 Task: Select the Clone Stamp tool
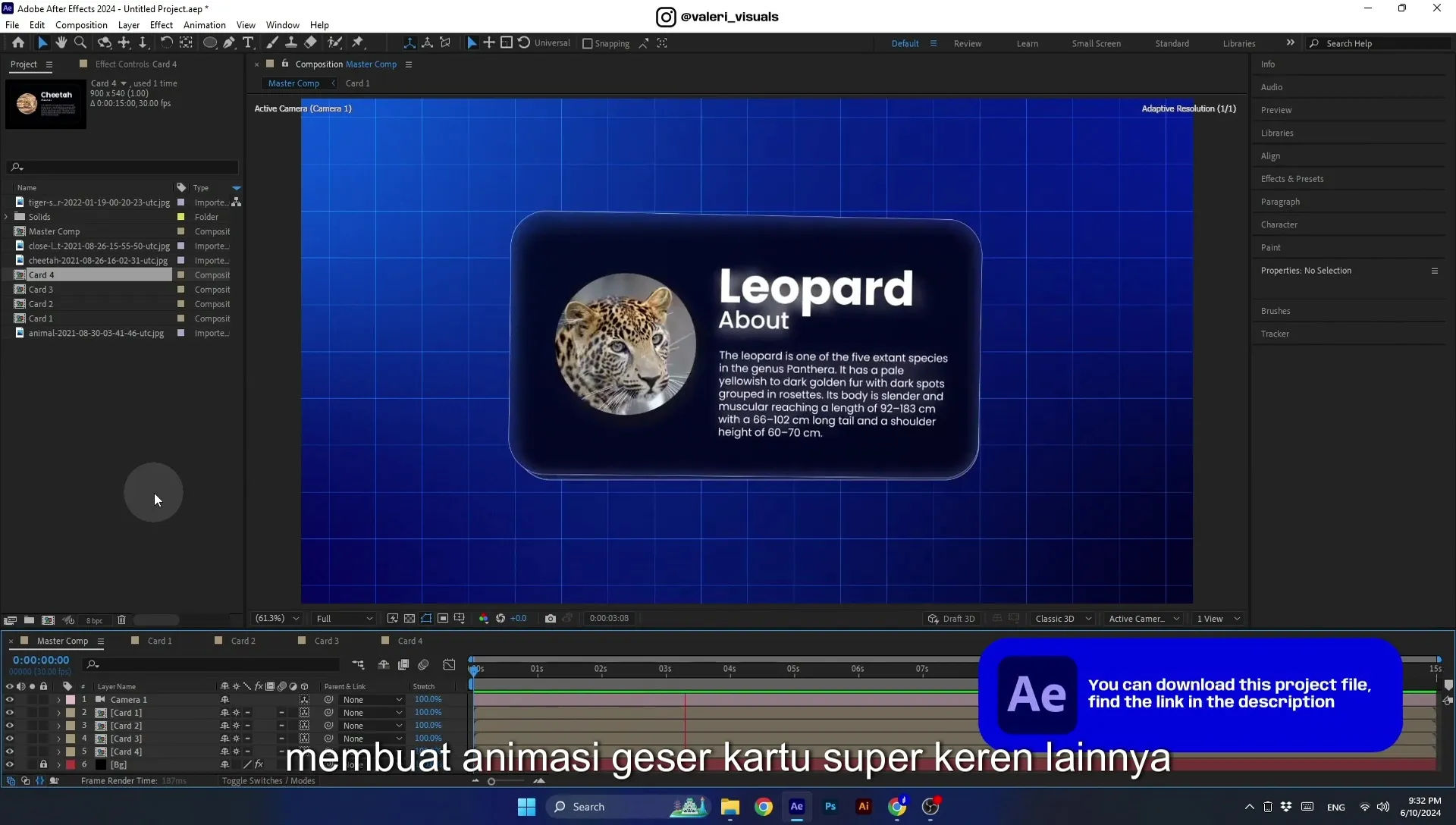290,43
